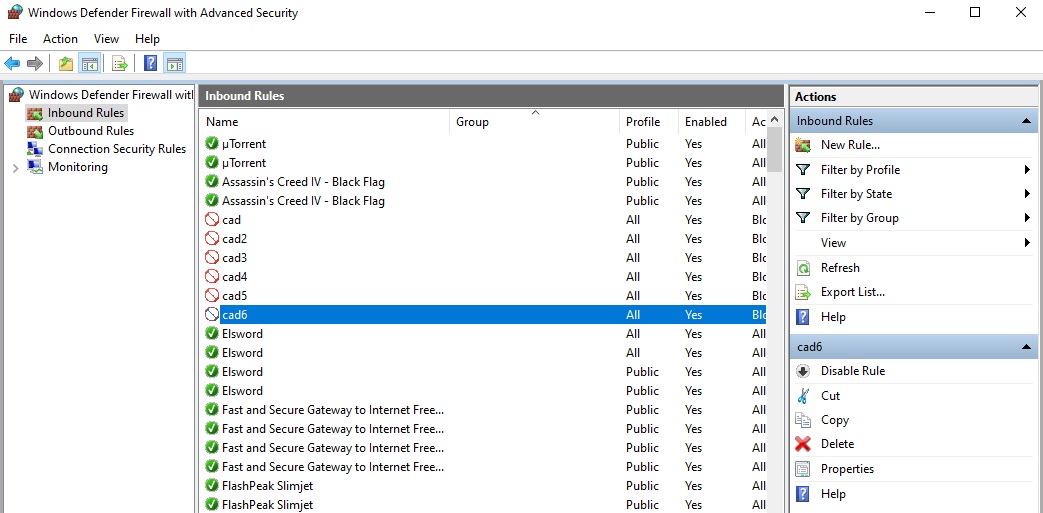Sort by the Enabled column header
Image resolution: width=1043 pixels, height=513 pixels.
point(712,122)
